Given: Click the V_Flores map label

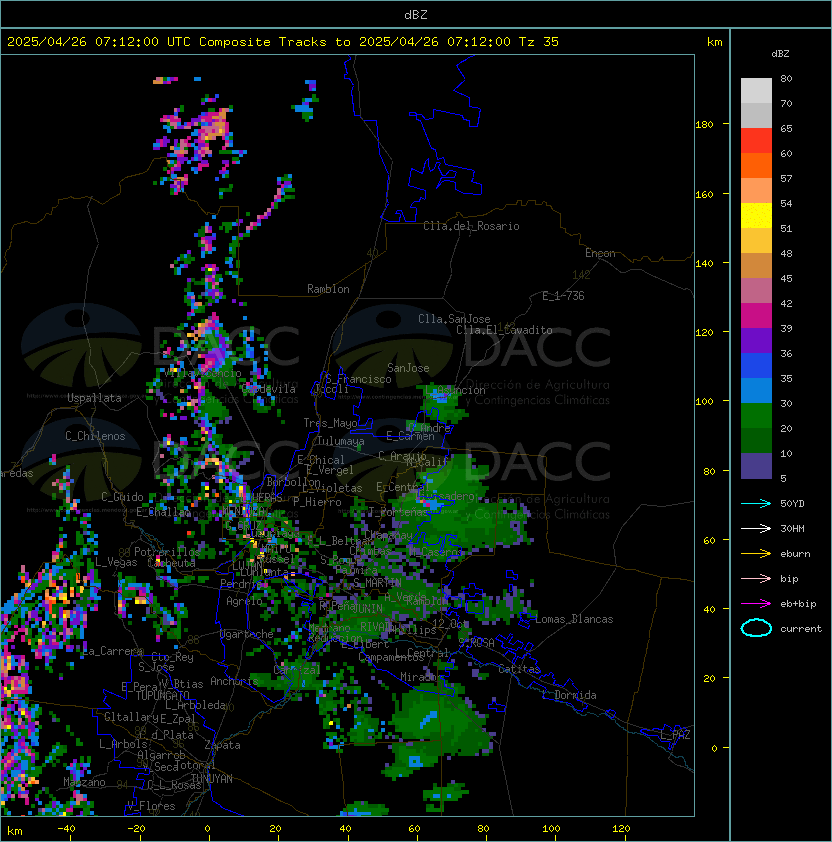Looking at the screenshot, I should coord(151,806).
